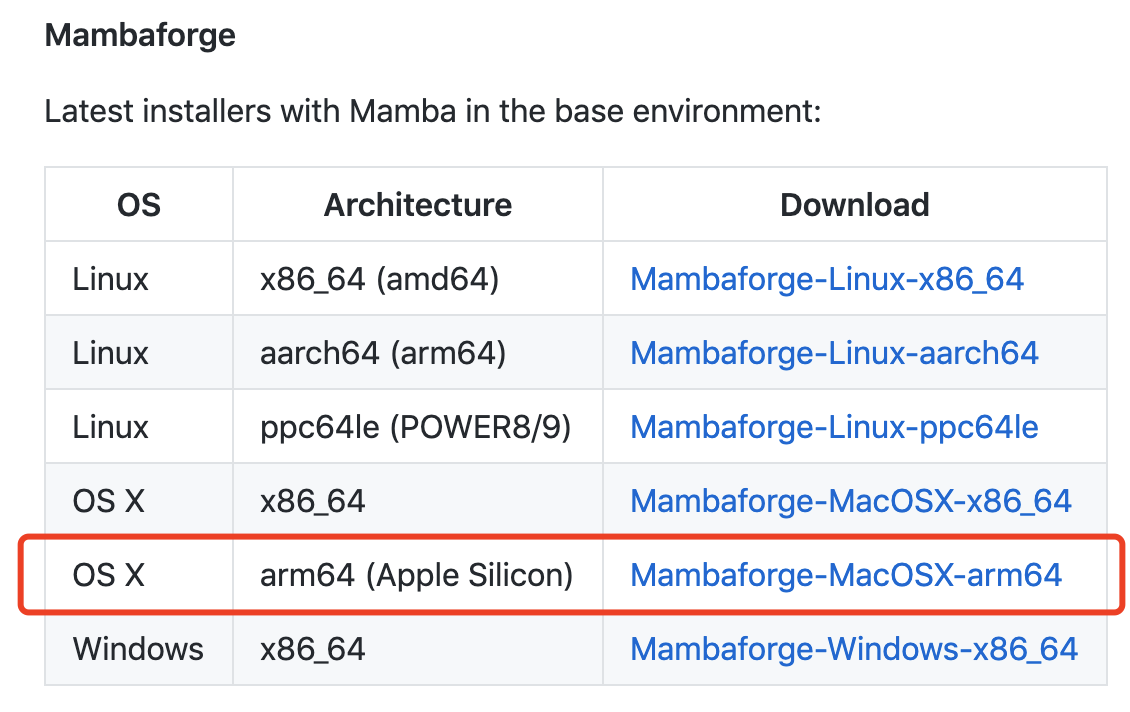Viewport: 1130px width, 712px height.
Task: Click the Architecture column header
Action: point(418,205)
